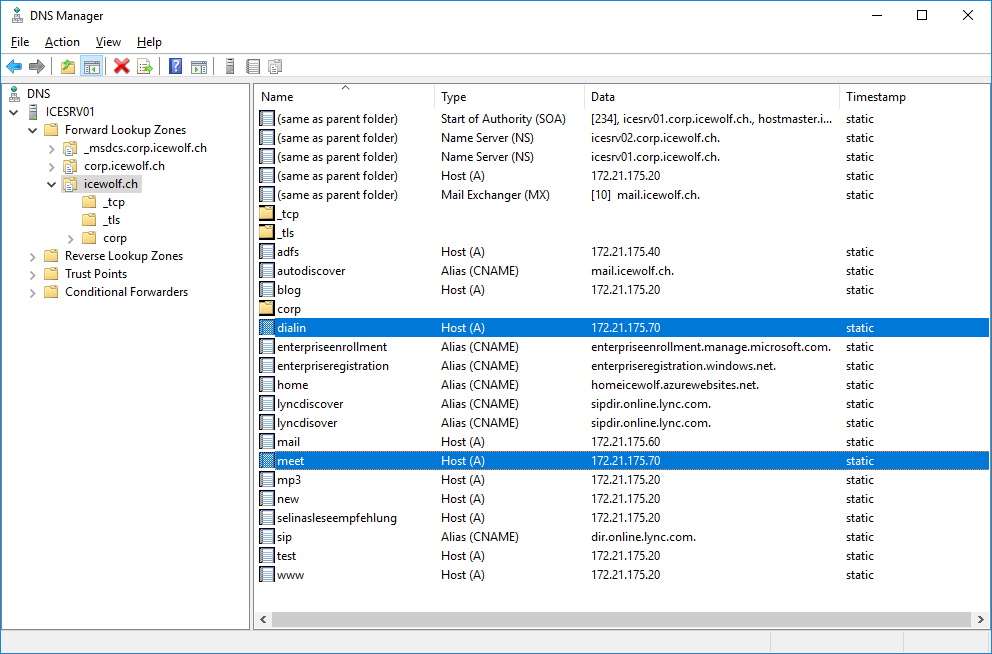Viewport: 992px width, 654px height.
Task: Click the folder icon of _tls in list
Action: click(267, 233)
